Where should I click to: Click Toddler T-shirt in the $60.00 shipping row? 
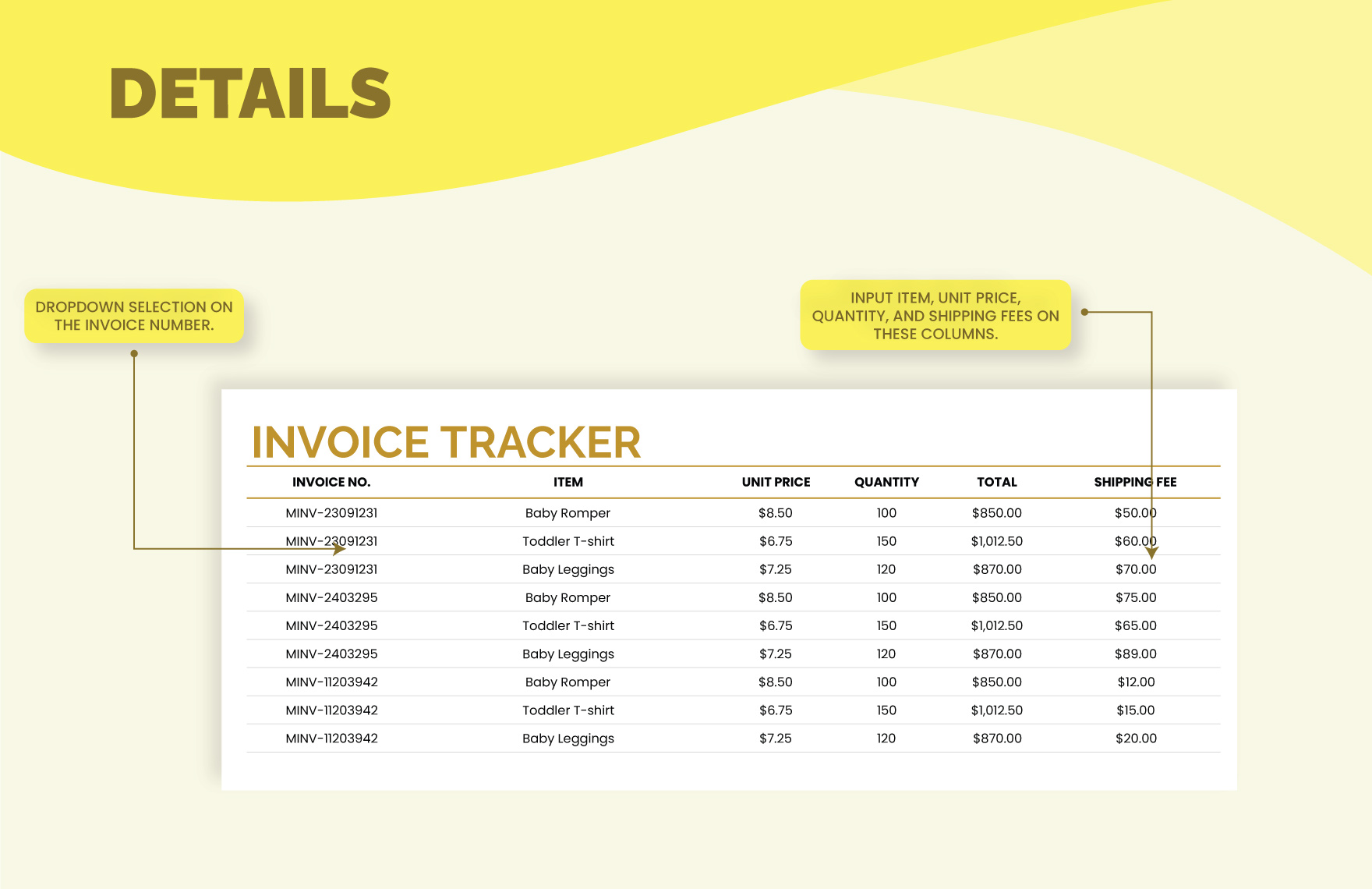(x=568, y=541)
